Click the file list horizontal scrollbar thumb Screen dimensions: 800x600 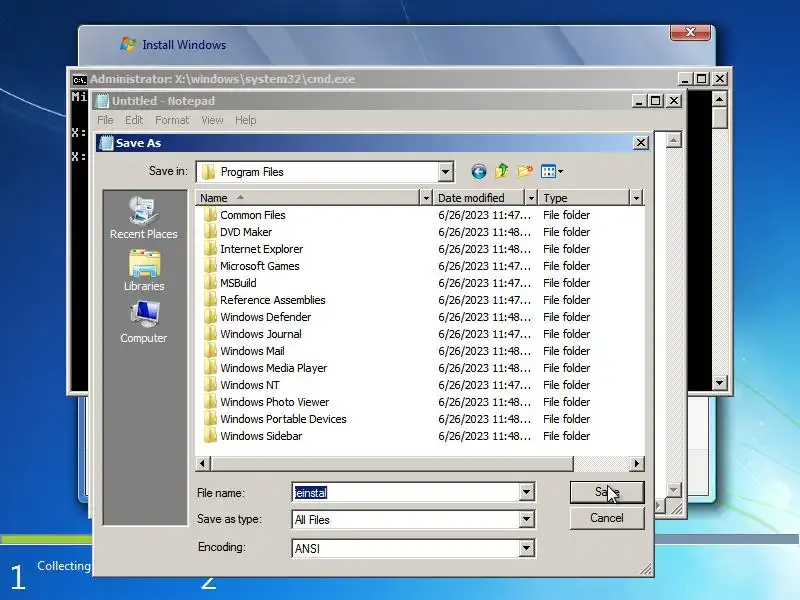point(392,463)
